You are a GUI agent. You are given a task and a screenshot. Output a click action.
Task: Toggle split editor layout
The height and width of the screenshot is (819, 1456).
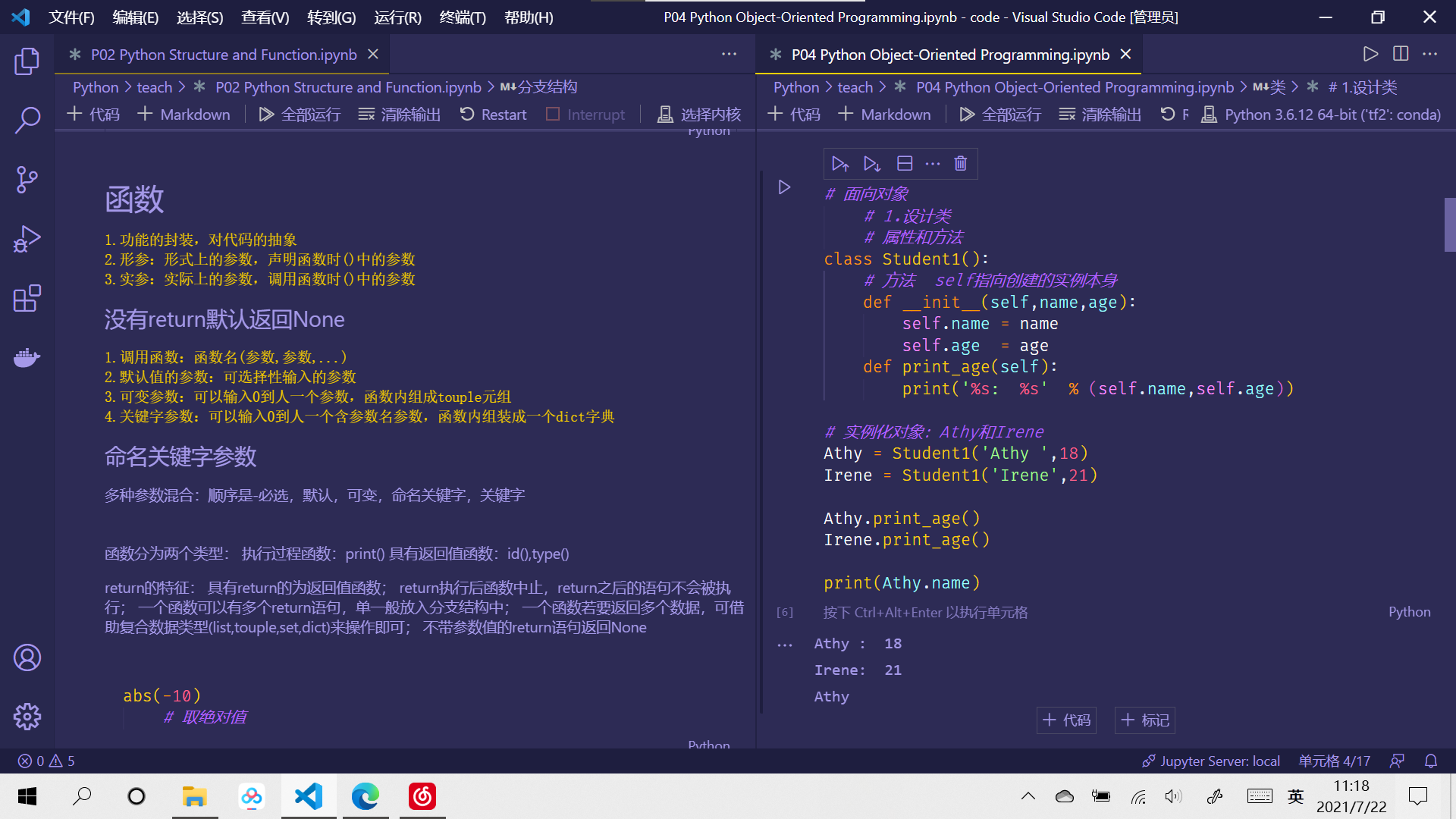pos(1400,53)
